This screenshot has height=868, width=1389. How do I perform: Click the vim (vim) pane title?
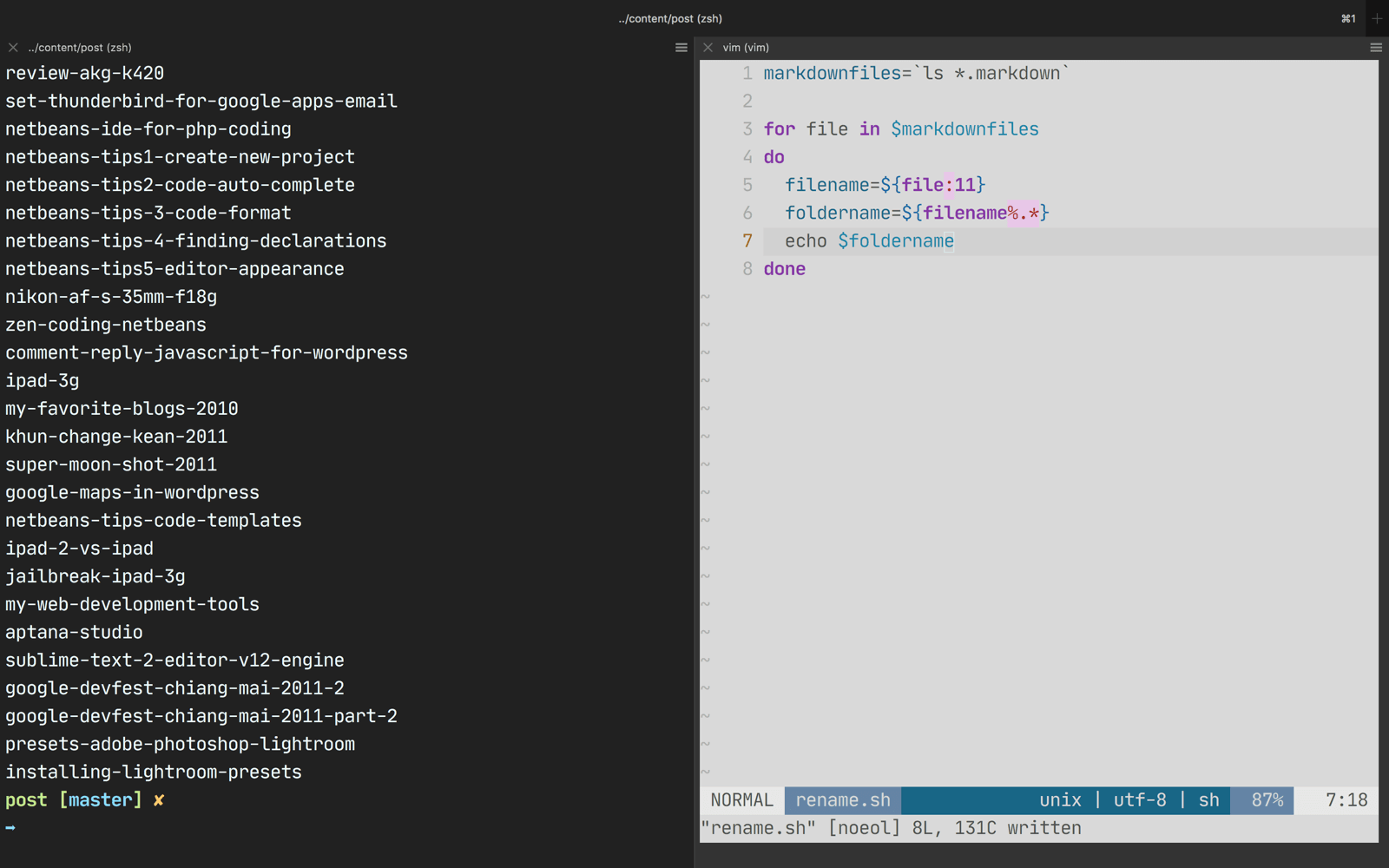tap(746, 48)
